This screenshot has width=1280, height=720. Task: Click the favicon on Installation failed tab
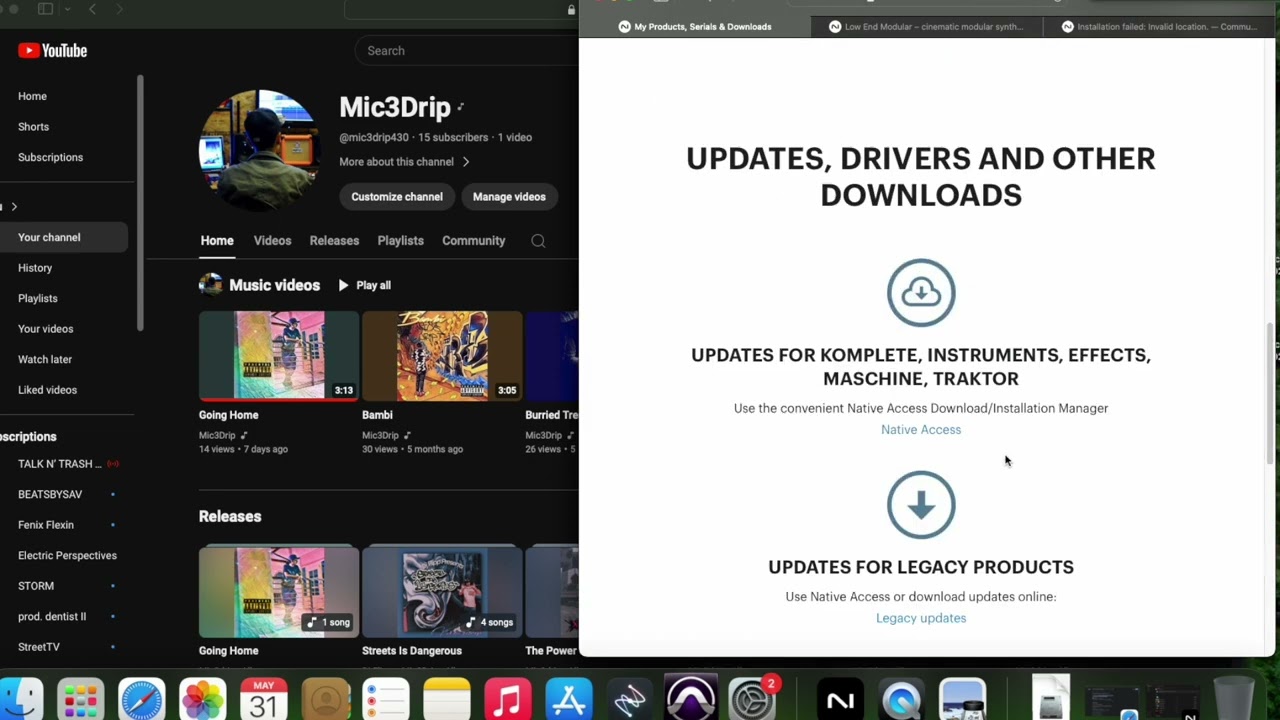pyautogui.click(x=1068, y=27)
